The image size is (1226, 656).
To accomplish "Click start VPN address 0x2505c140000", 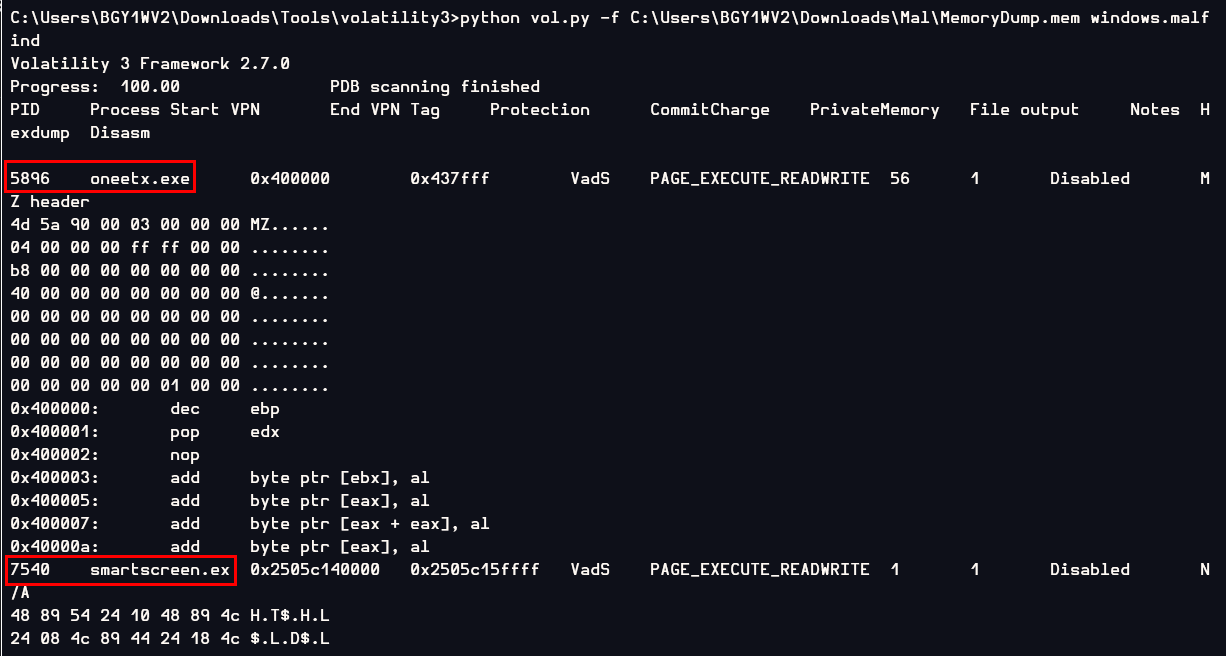I will pyautogui.click(x=314, y=569).
